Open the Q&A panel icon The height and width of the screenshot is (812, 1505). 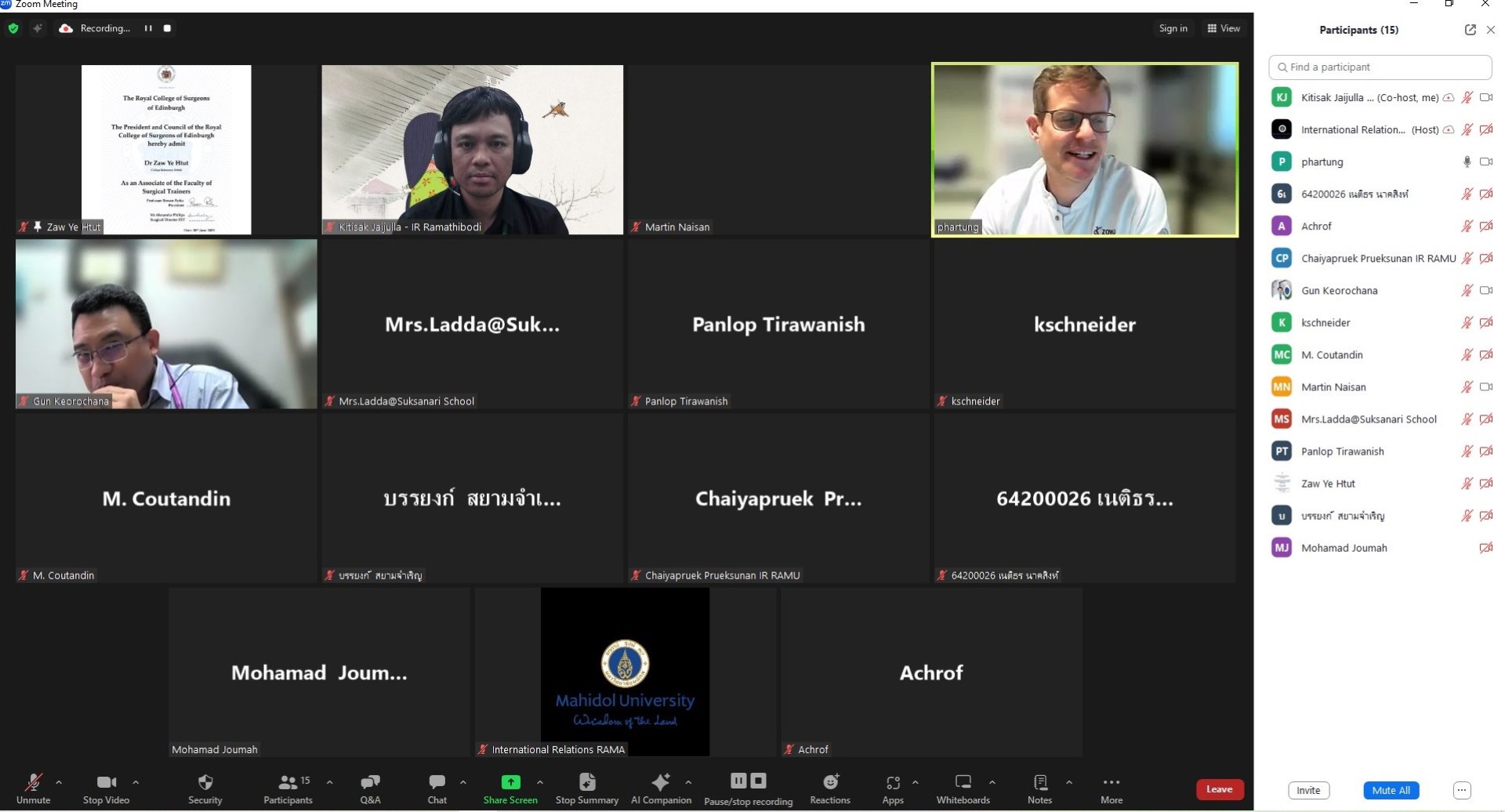(x=370, y=782)
